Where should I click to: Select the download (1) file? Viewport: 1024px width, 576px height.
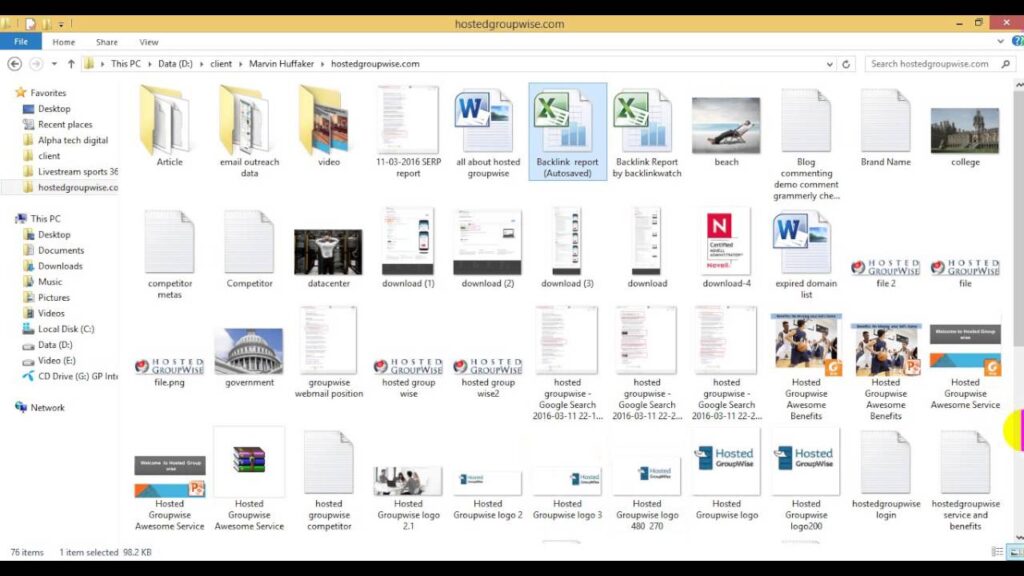pyautogui.click(x=408, y=248)
